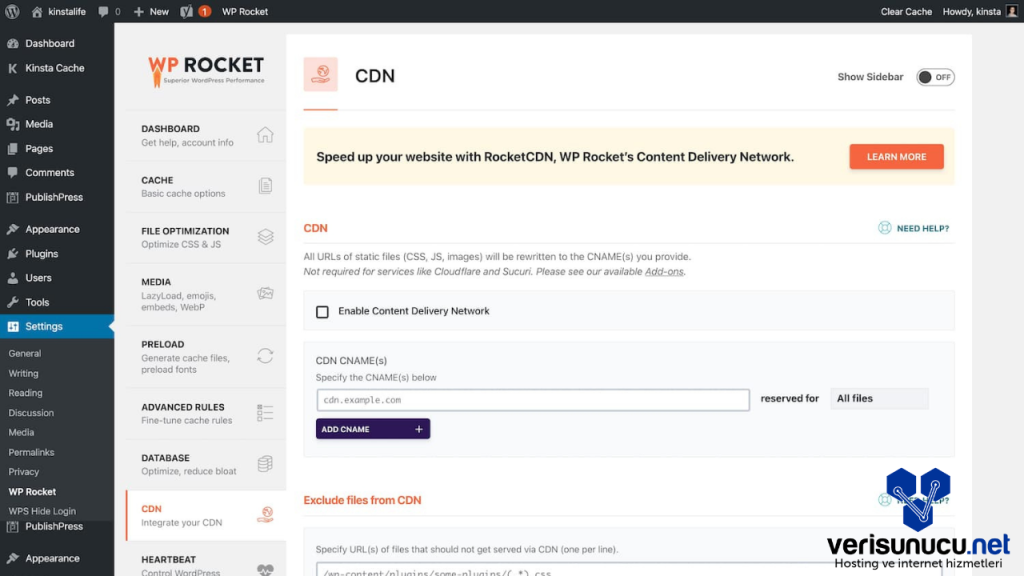Click the Appearance paintbrush icon below PublishPress
Viewport: 1024px width, 576px height.
pyautogui.click(x=12, y=229)
